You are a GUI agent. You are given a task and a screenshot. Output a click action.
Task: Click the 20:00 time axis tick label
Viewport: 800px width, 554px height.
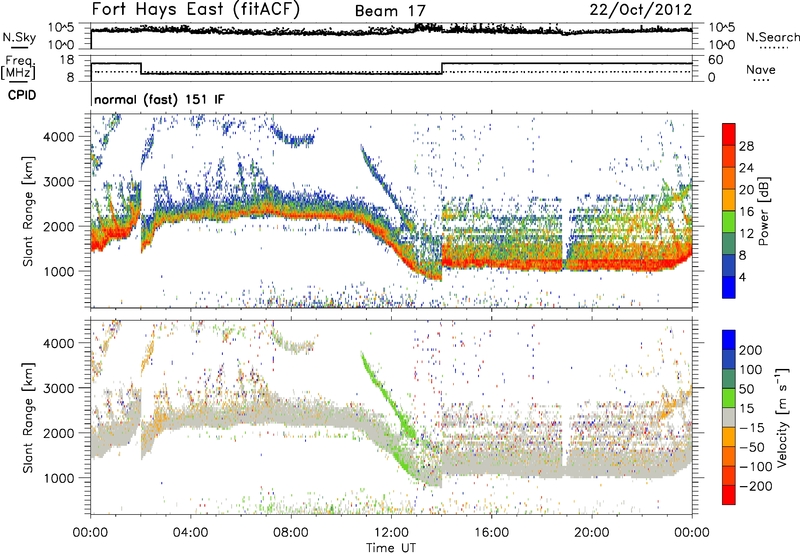tap(592, 532)
